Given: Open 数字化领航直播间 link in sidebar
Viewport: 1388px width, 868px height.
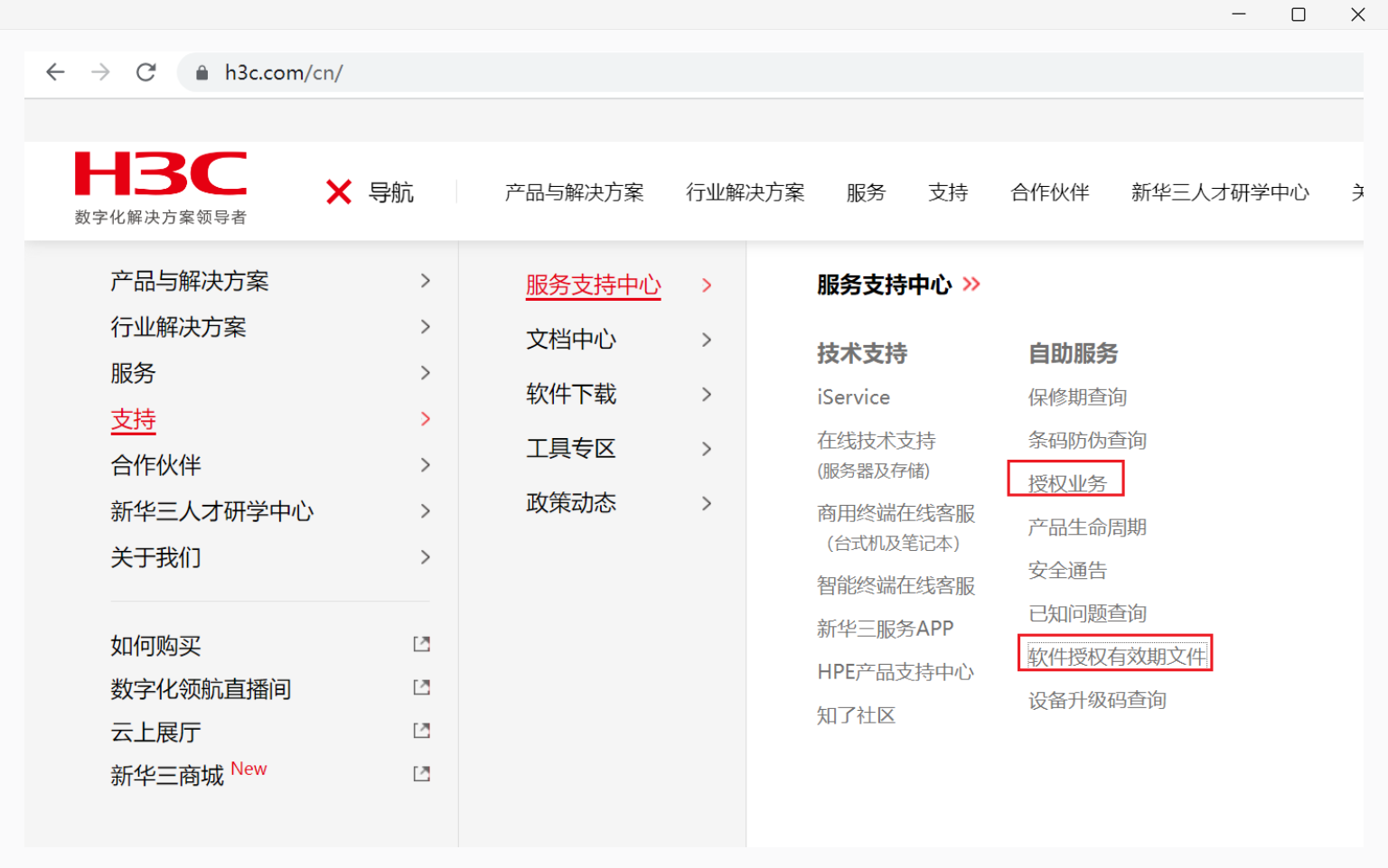Looking at the screenshot, I should 201,689.
